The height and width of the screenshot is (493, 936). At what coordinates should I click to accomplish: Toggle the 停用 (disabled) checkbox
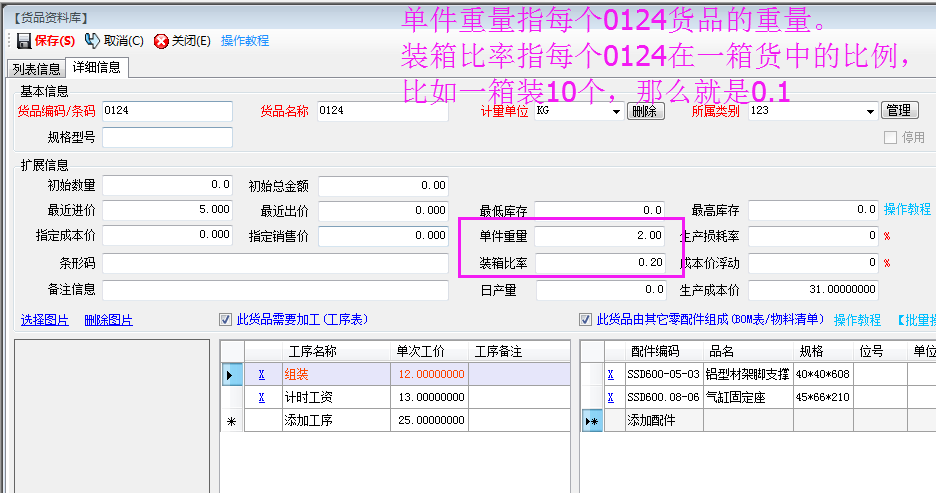(x=890, y=138)
